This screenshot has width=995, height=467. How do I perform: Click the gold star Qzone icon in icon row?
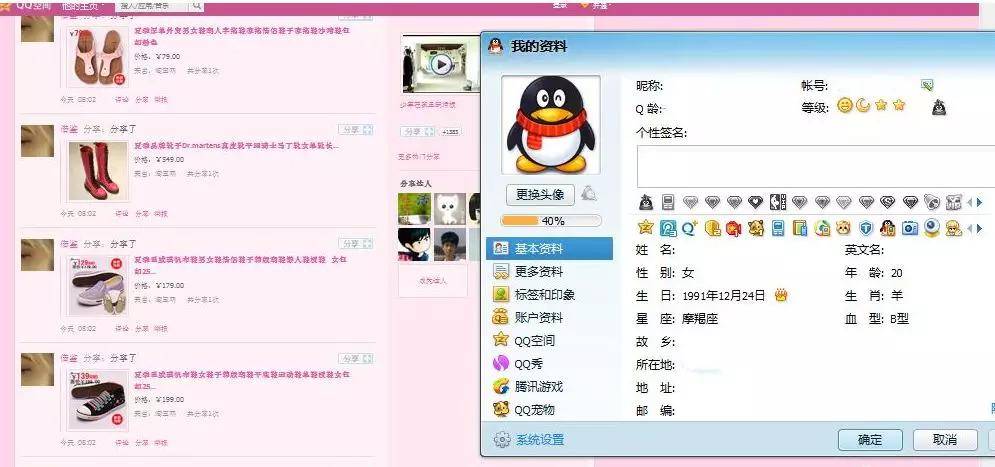[x=645, y=228]
